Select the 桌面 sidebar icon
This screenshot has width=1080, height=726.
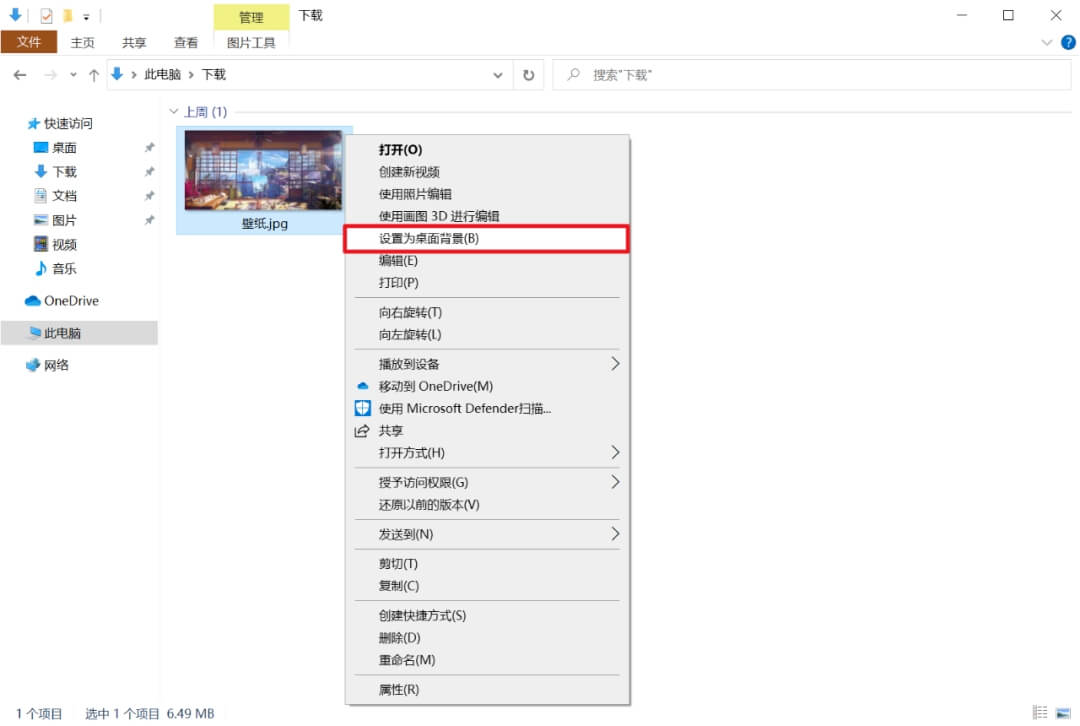click(60, 147)
